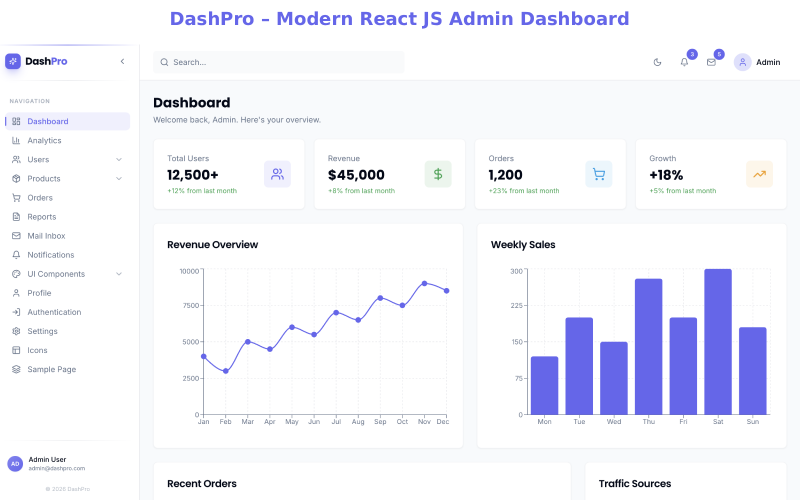Viewport: 800px width, 500px height.
Task: Click the Revenue Overview chart title
Action: (x=213, y=245)
